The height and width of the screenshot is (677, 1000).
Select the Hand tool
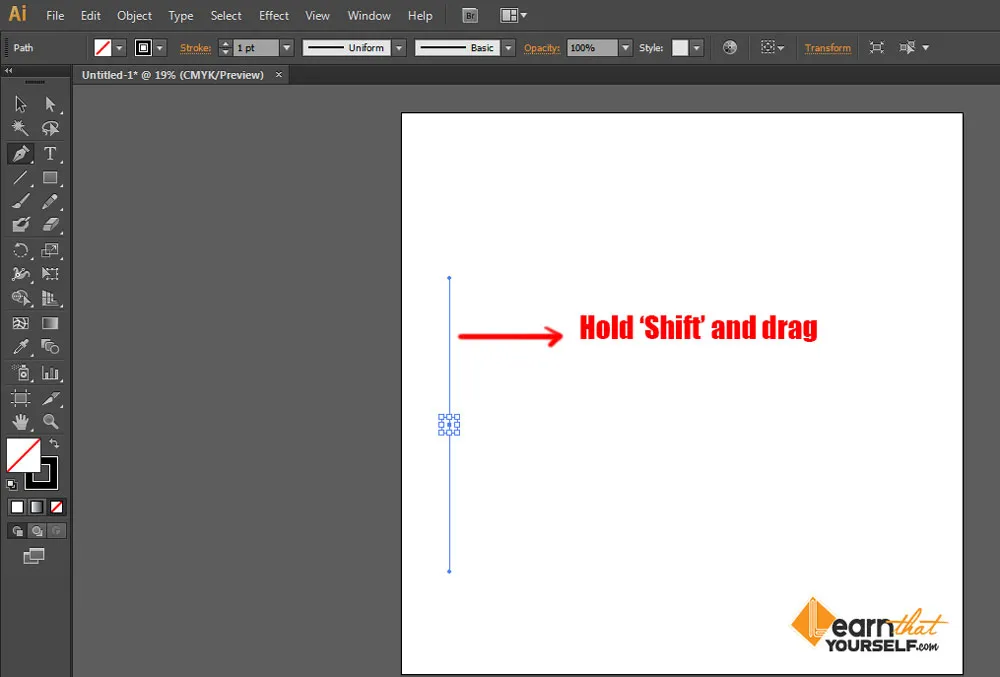(x=20, y=421)
